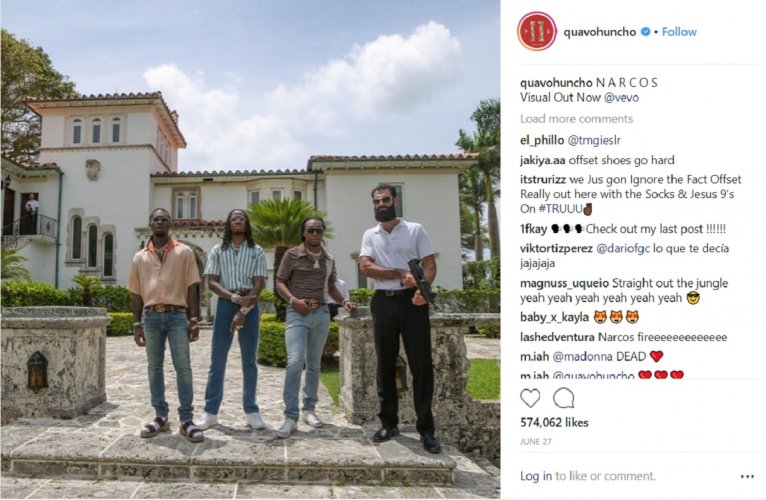Open the comment speech bubble icon
Screen dimensions: 766x500
[x=563, y=398]
